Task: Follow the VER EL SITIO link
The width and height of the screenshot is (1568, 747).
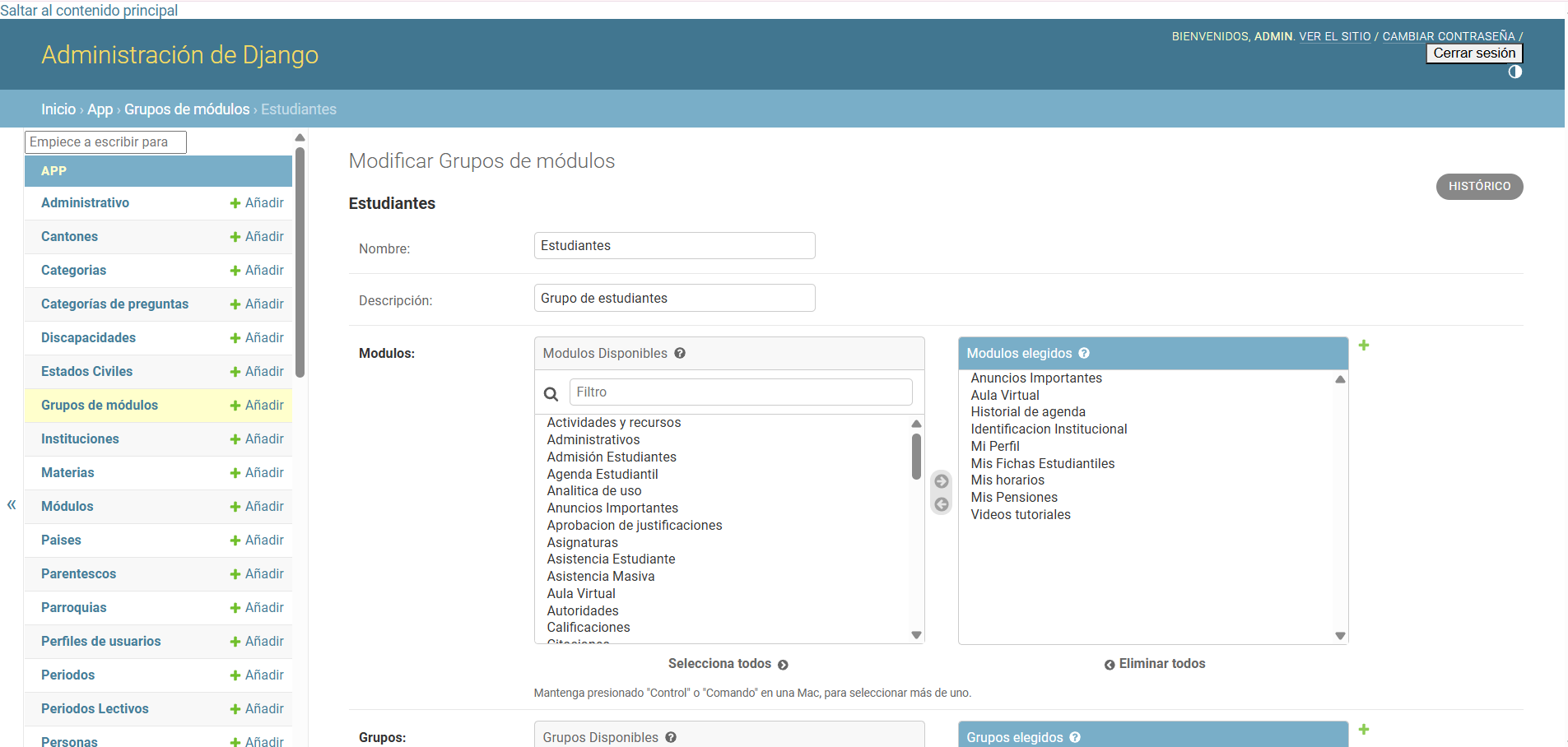Action: click(x=1335, y=36)
